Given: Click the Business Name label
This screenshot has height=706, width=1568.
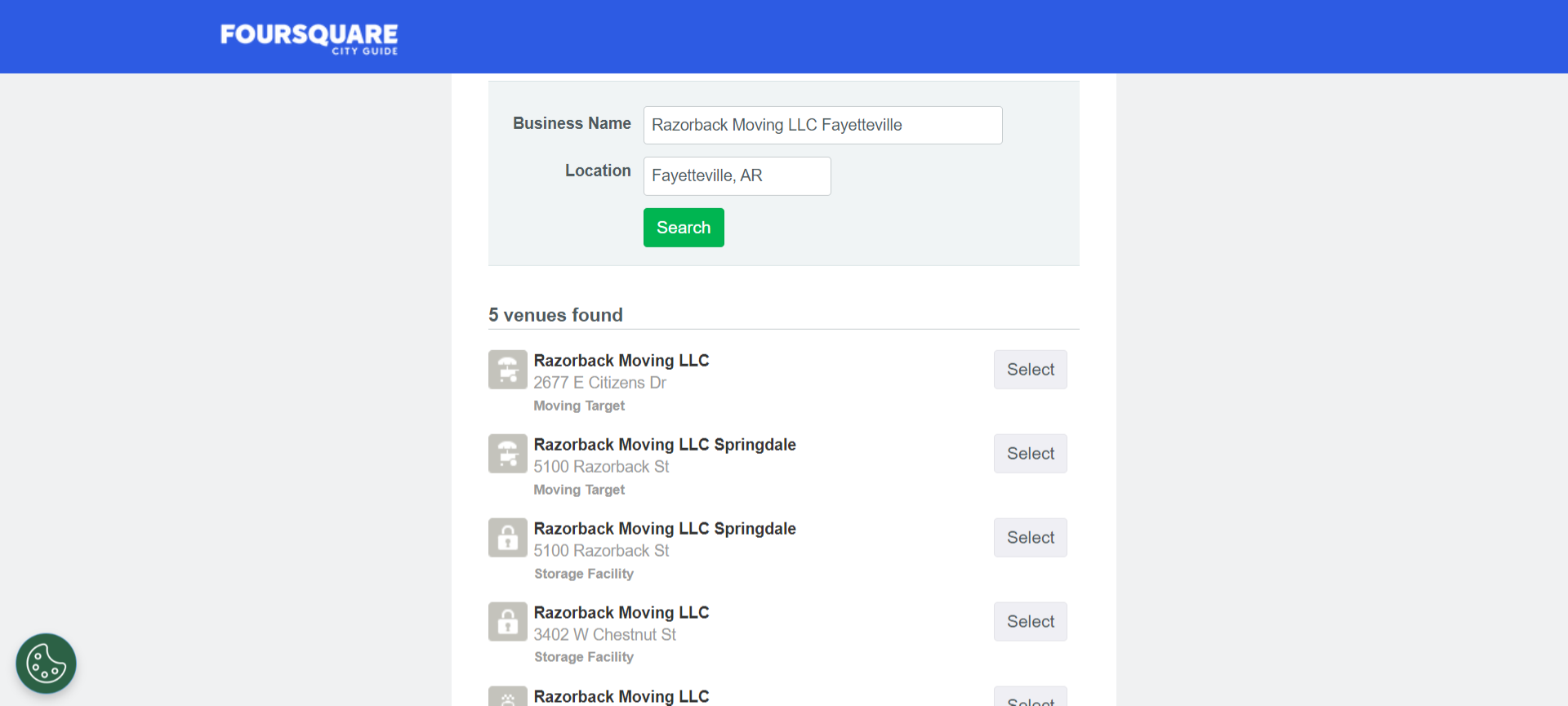Looking at the screenshot, I should pos(572,123).
